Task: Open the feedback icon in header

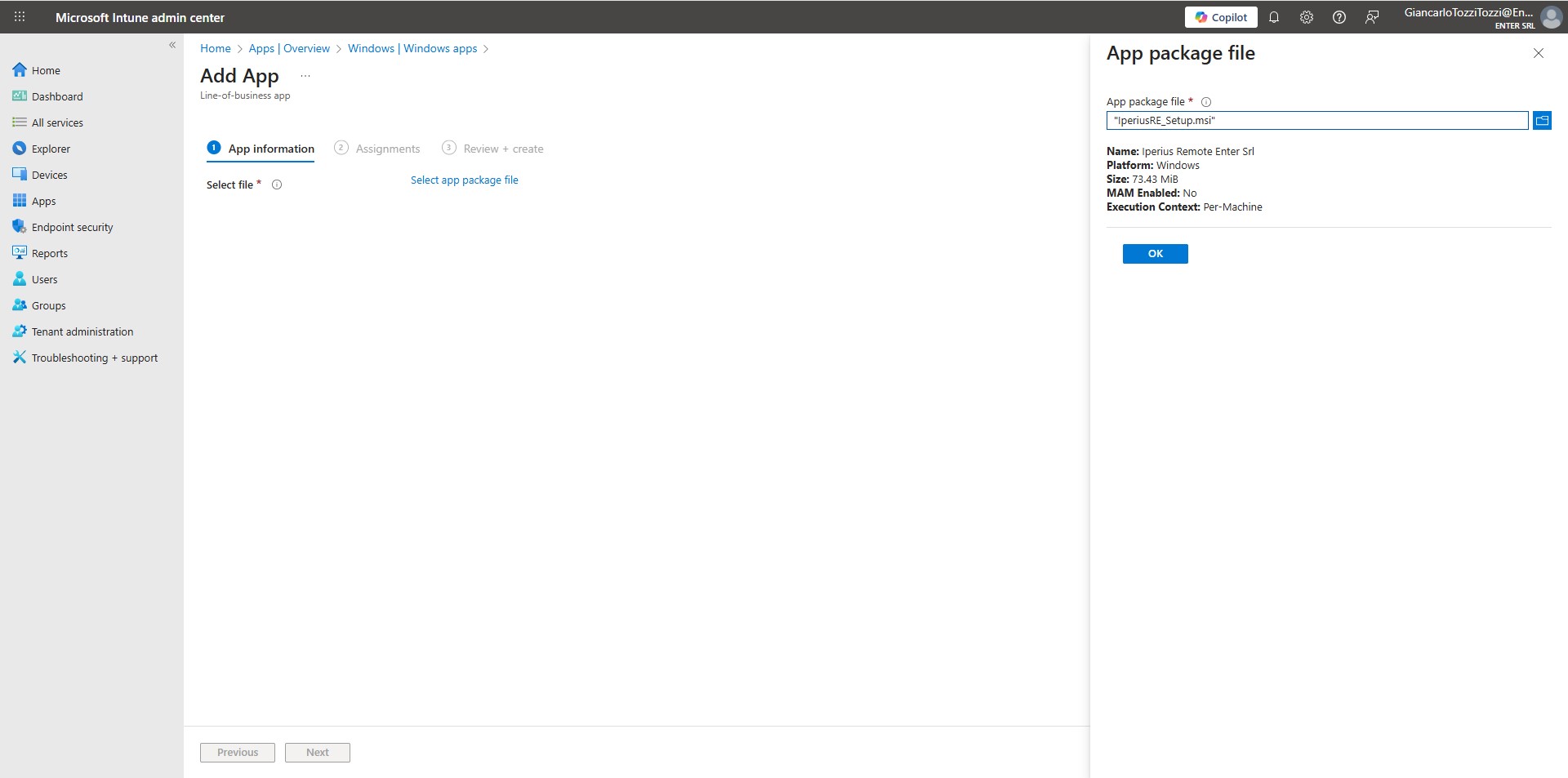Action: pos(1372,17)
